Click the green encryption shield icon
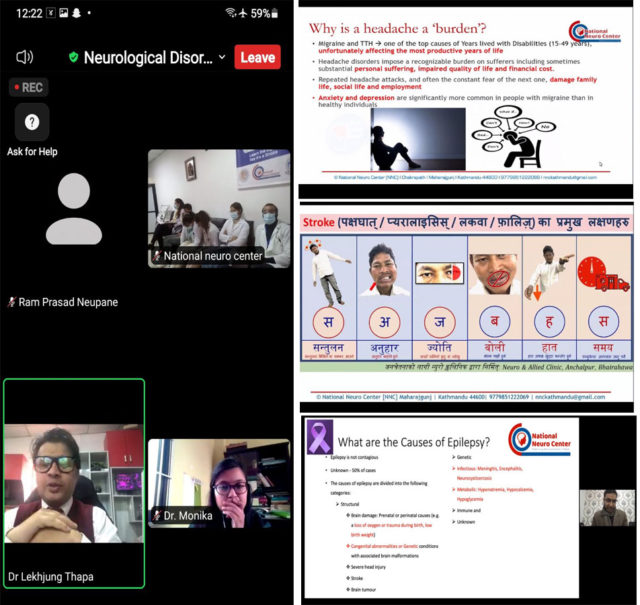The width and height of the screenshot is (640, 605). pyautogui.click(x=73, y=57)
